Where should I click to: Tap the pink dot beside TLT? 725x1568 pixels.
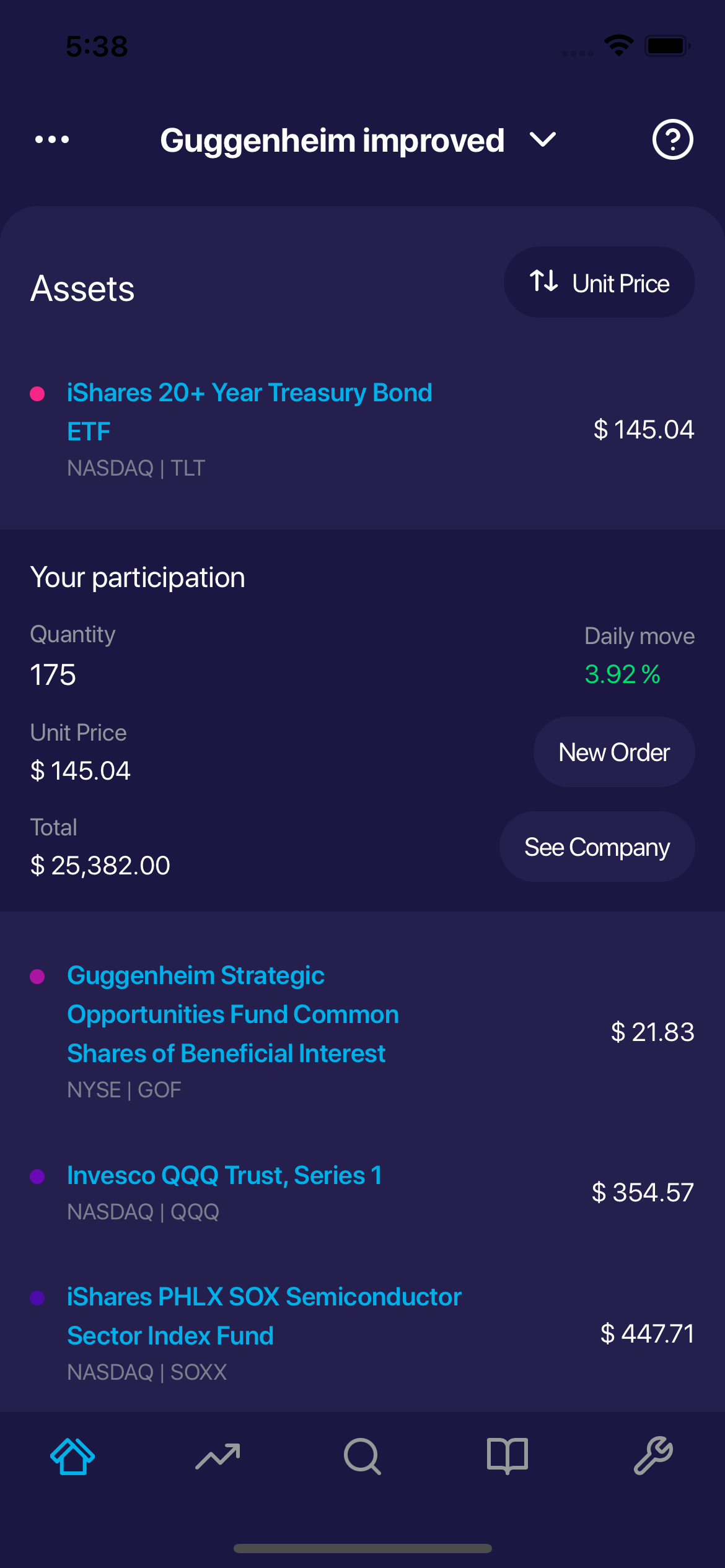37,394
